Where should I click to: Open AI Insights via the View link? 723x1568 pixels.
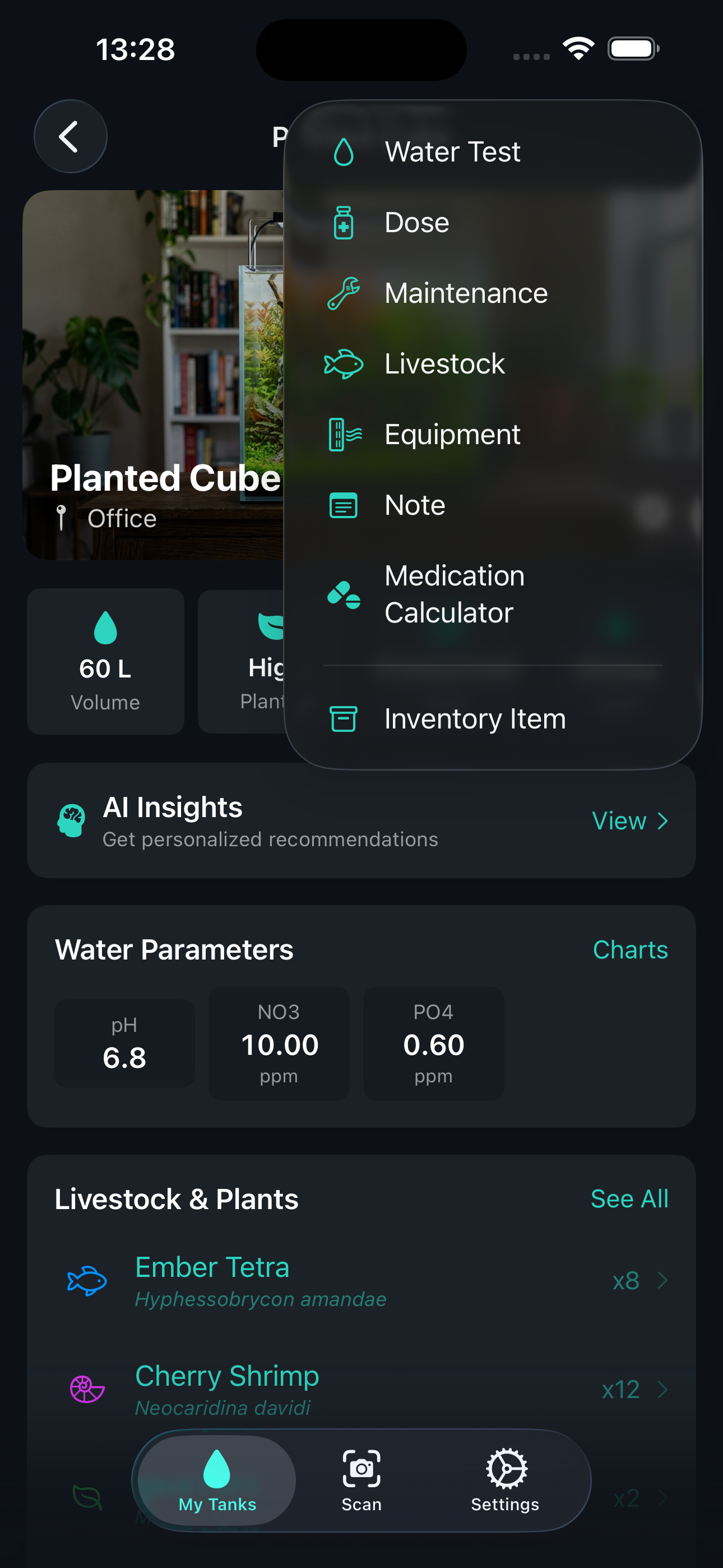click(x=630, y=821)
